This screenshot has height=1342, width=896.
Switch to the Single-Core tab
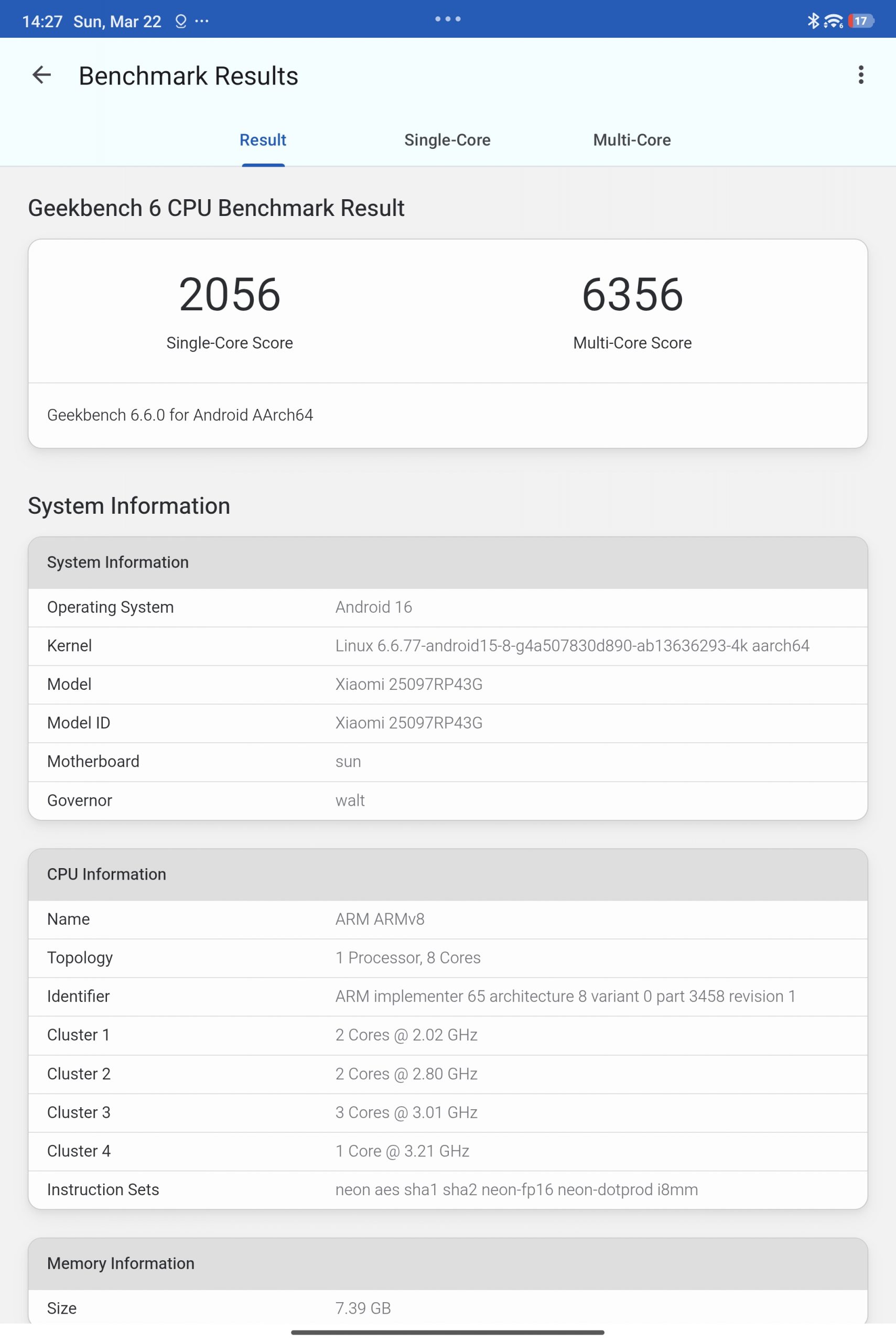click(447, 139)
